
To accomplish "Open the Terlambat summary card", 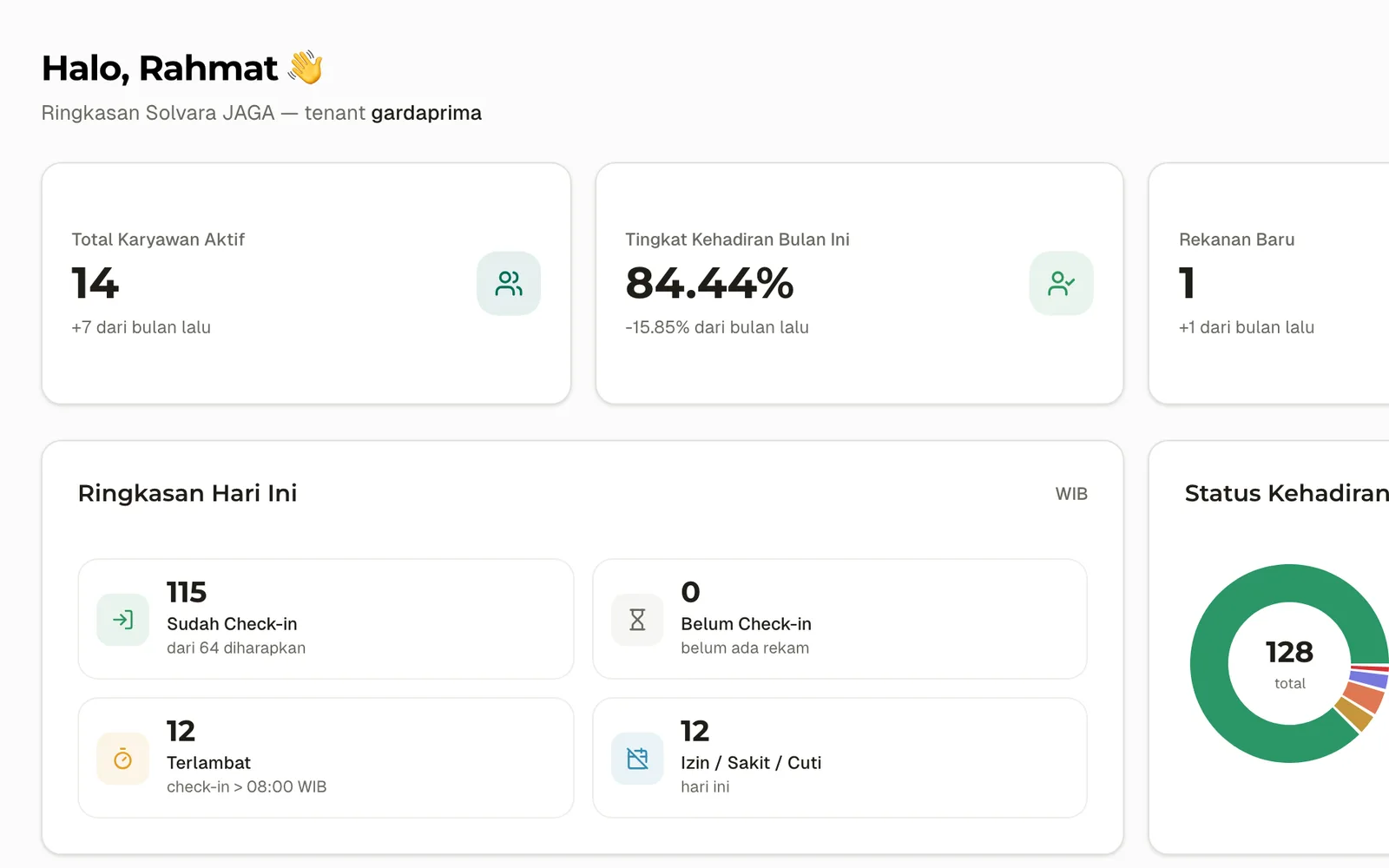I will click(x=326, y=758).
